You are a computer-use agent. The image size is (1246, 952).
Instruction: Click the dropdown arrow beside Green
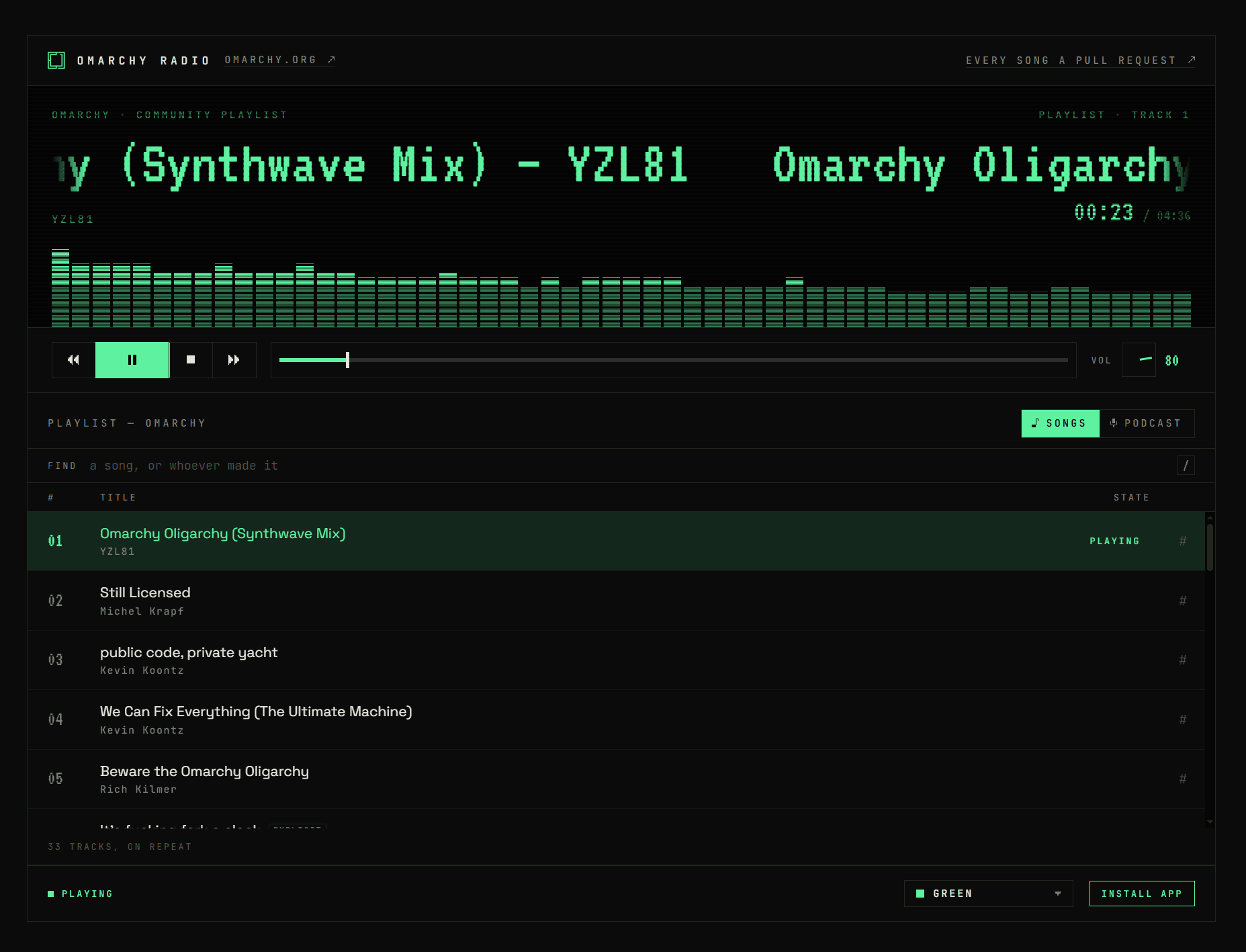(x=1058, y=894)
